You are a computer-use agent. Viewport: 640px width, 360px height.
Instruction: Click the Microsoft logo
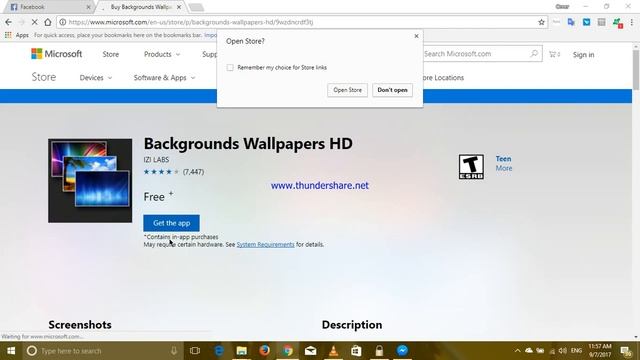click(x=56, y=53)
